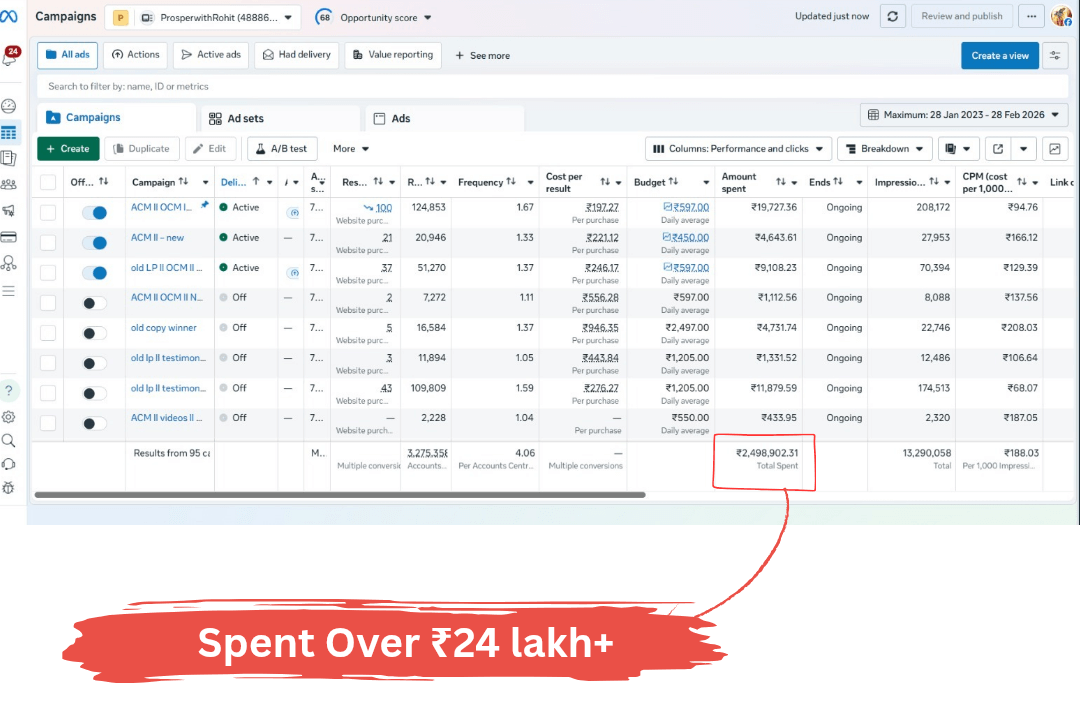
Task: Open the bug report icon in sidebar
Action: pos(9,488)
